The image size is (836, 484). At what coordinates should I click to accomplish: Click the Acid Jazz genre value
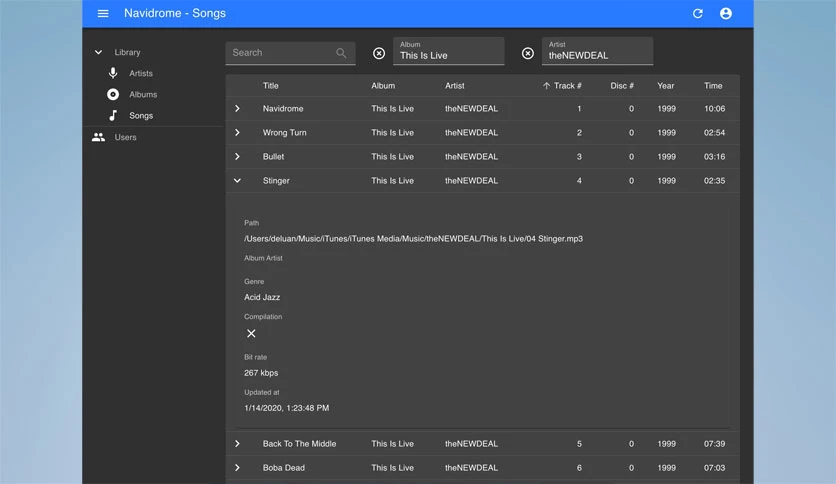(262, 297)
